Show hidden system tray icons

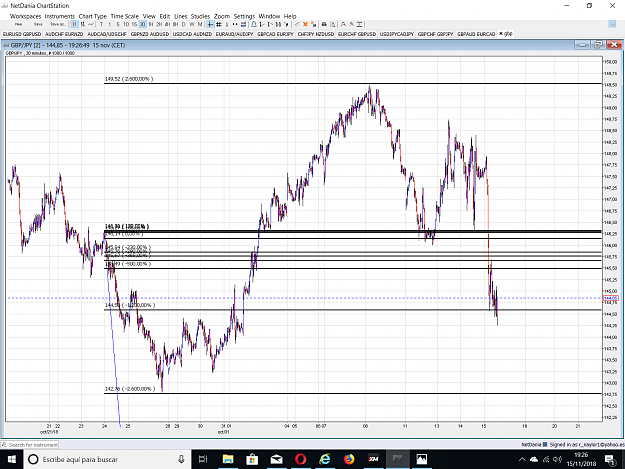click(x=522, y=459)
